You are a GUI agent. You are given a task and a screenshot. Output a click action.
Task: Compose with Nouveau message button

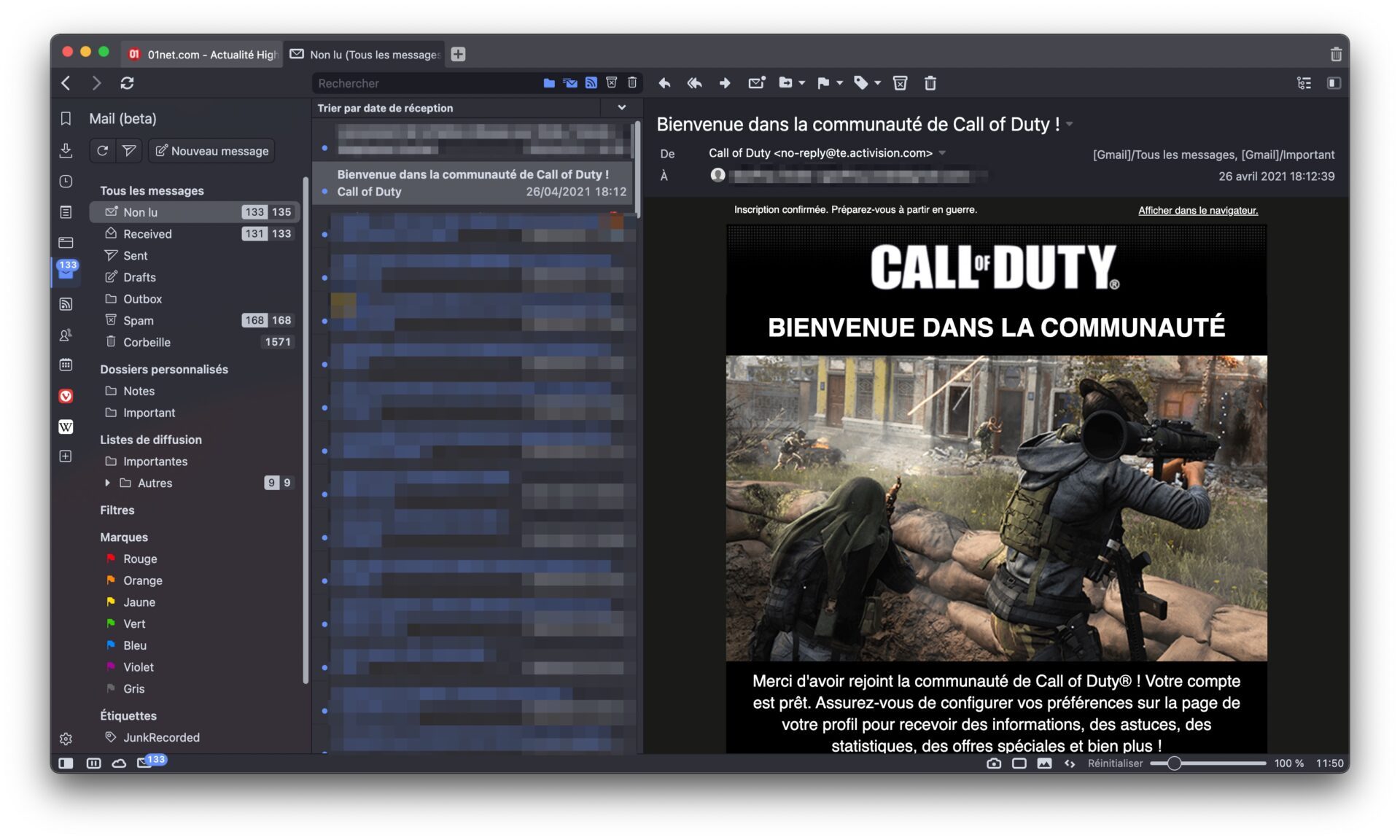click(x=211, y=151)
